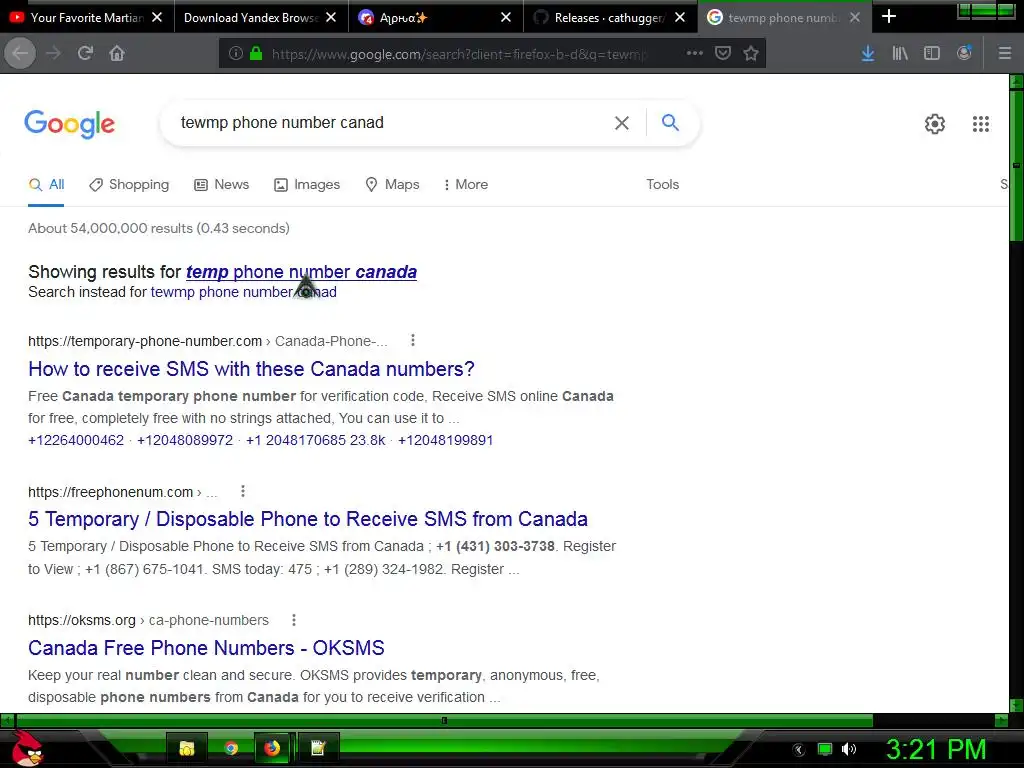Select the Images results tab

pyautogui.click(x=307, y=185)
